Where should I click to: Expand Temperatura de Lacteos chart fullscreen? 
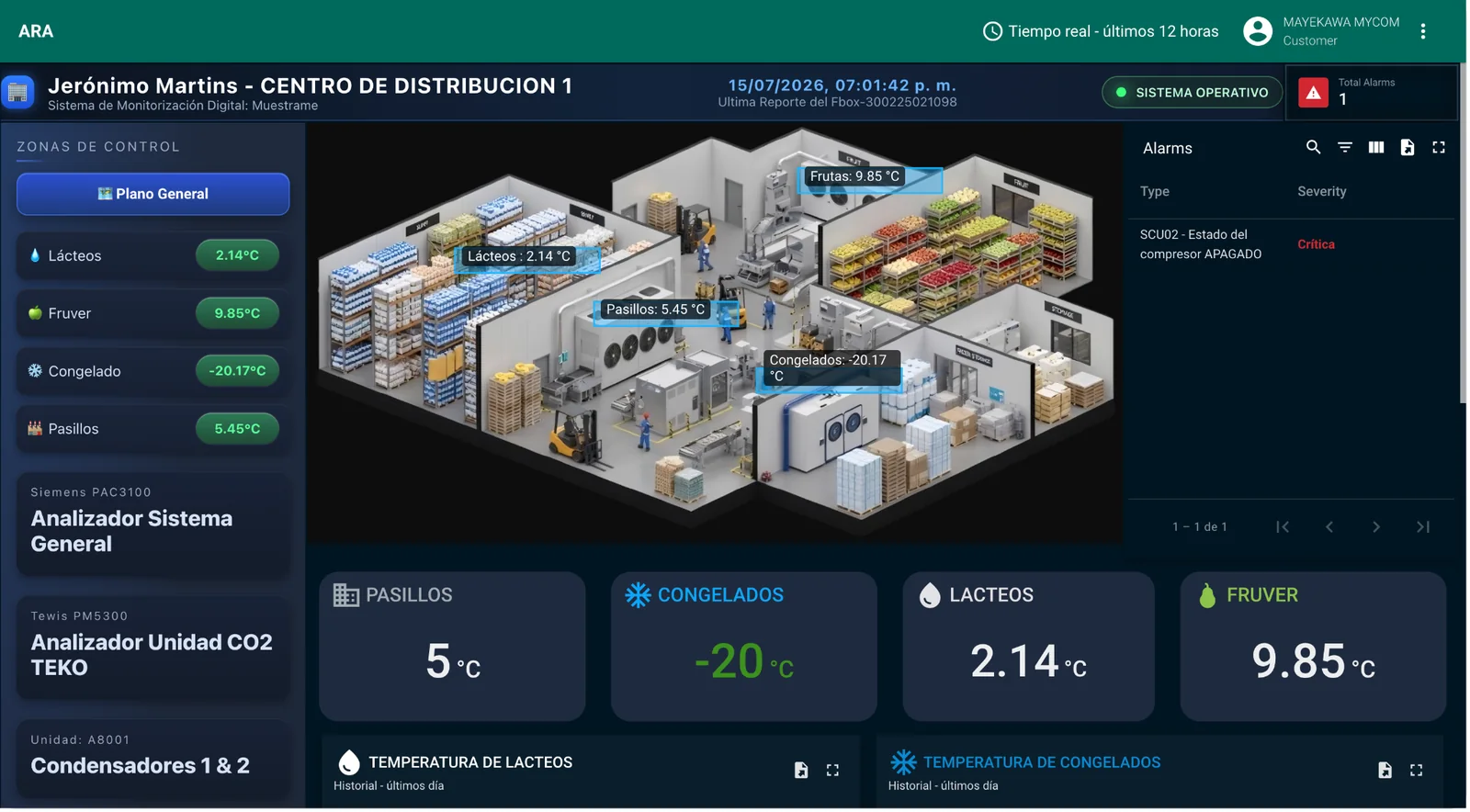(x=831, y=770)
